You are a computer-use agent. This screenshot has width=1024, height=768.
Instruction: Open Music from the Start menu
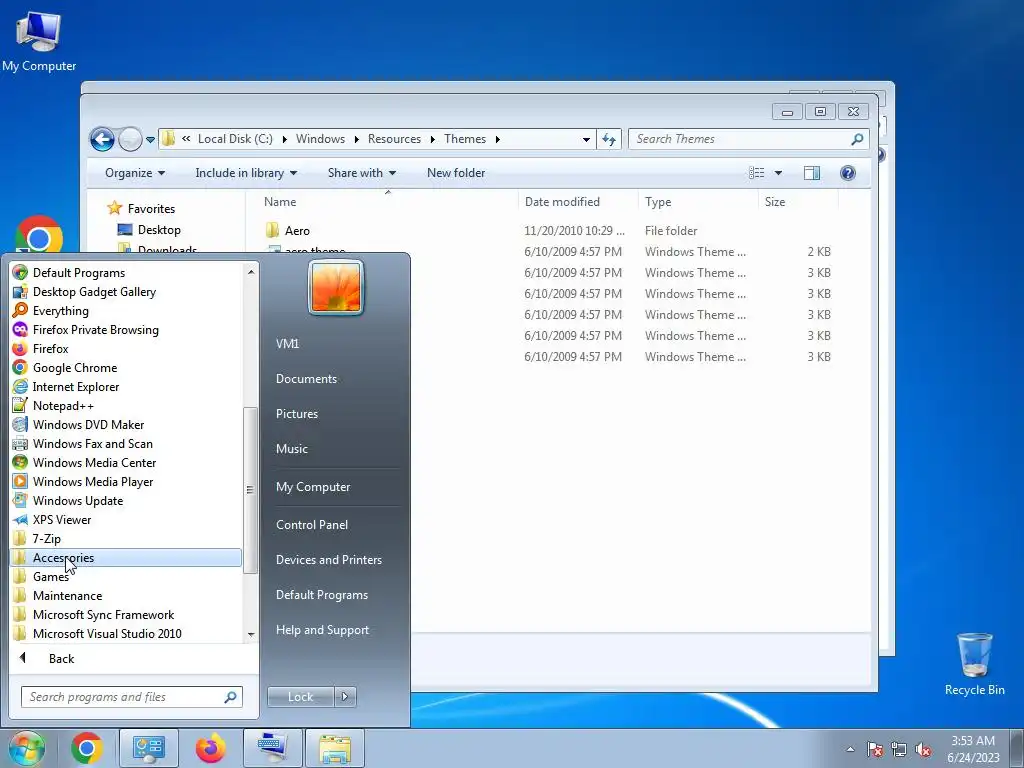(291, 449)
